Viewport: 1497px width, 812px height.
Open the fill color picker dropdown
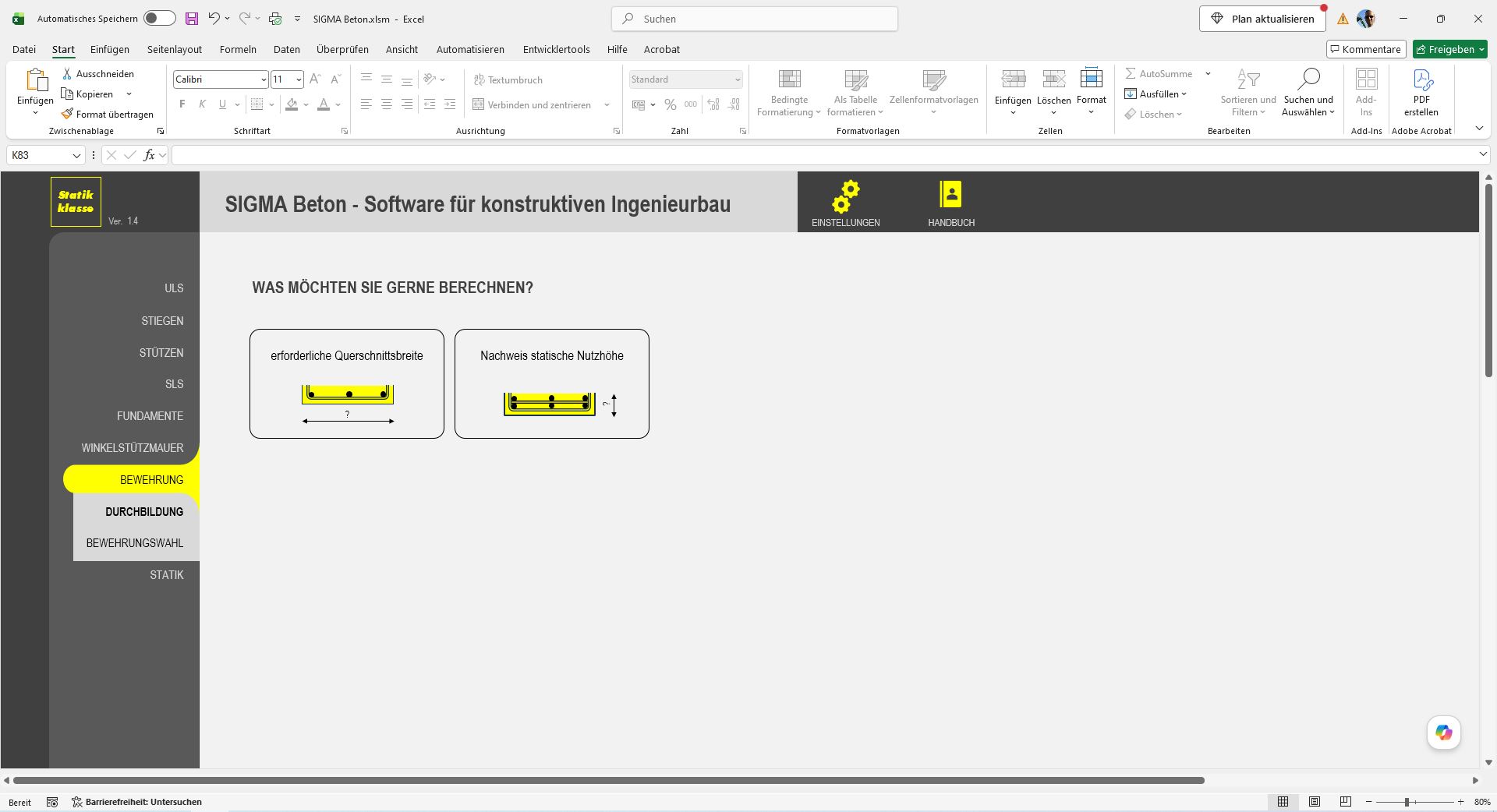click(x=306, y=104)
